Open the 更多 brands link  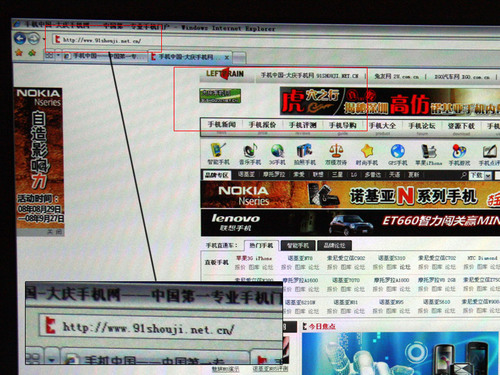(x=413, y=175)
